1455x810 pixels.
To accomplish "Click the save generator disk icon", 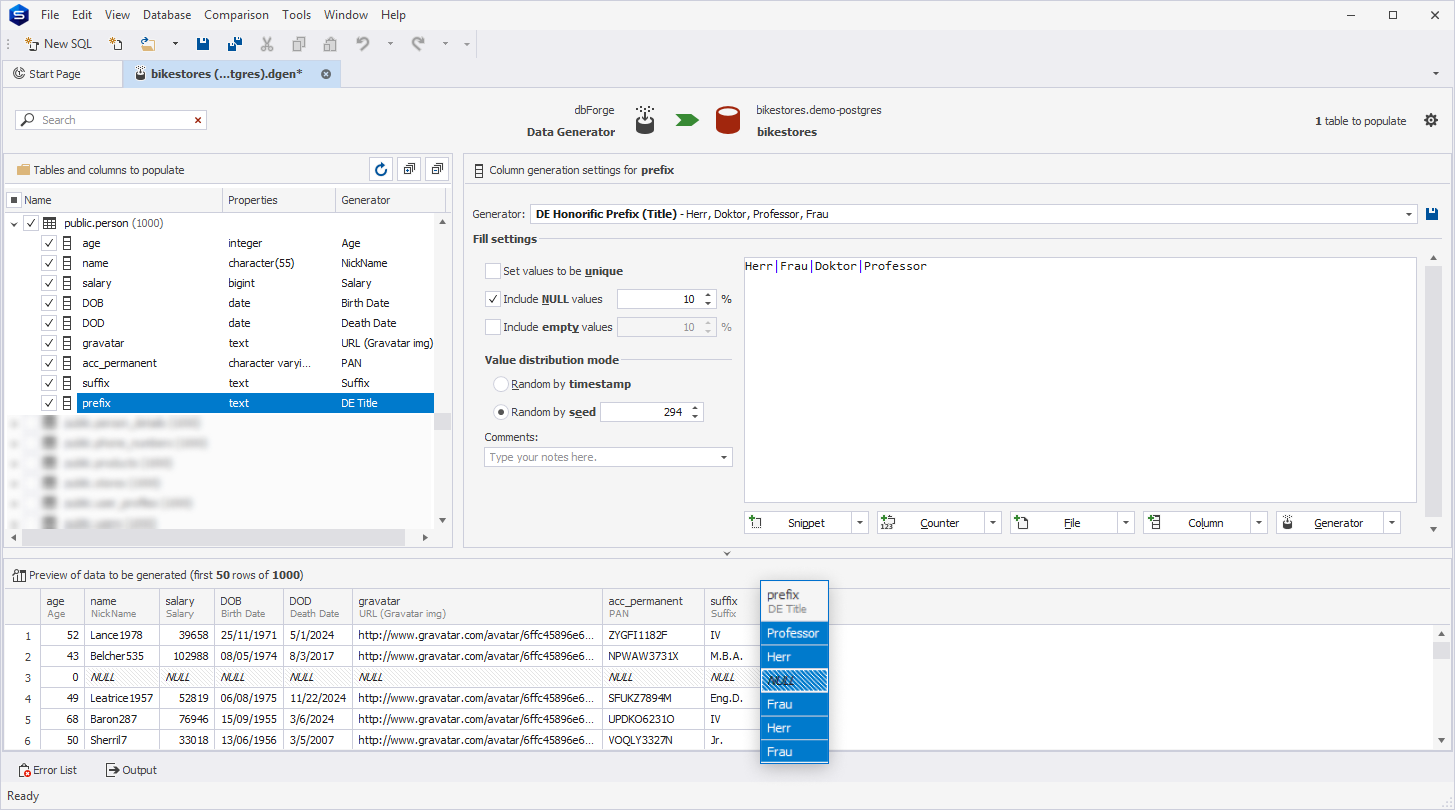I will coord(1432,214).
